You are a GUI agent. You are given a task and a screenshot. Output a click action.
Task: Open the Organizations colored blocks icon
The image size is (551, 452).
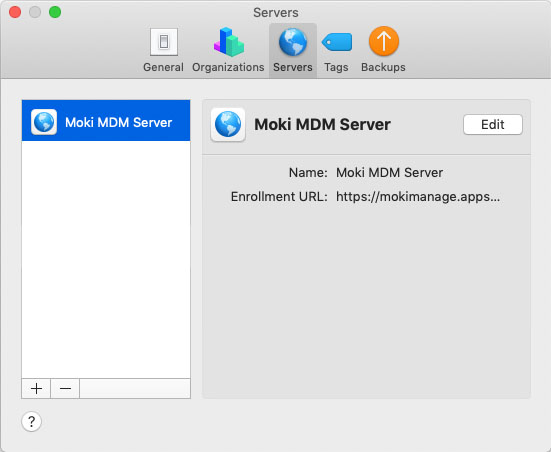click(229, 42)
